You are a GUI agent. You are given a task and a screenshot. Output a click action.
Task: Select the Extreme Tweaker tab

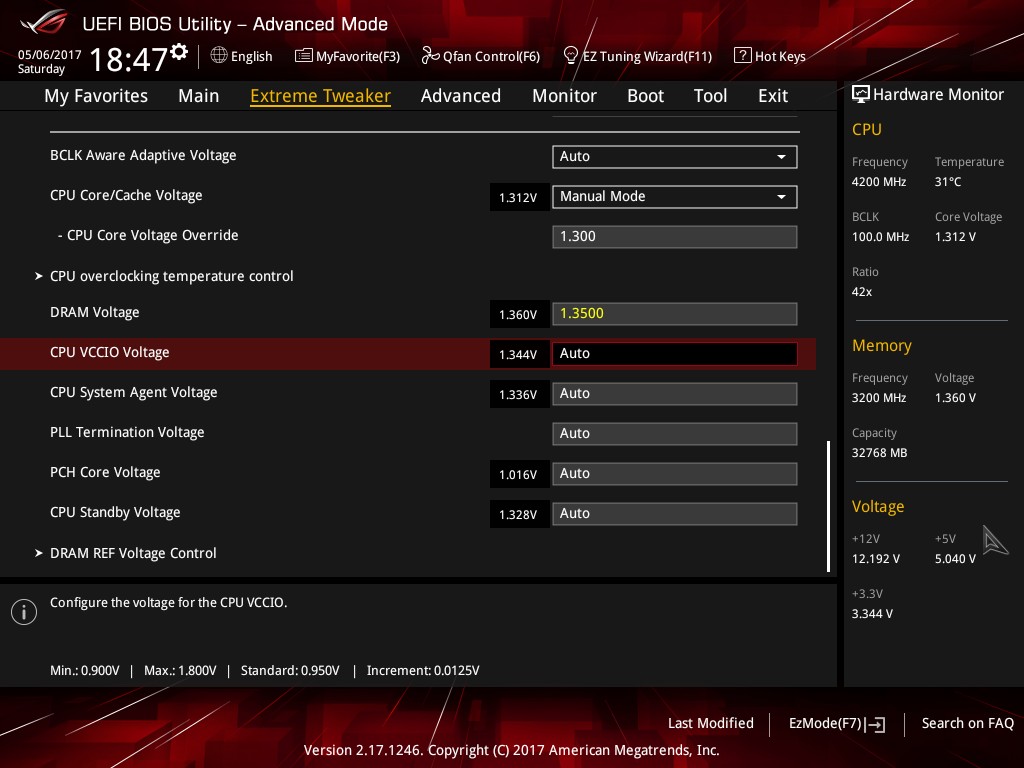[x=320, y=96]
